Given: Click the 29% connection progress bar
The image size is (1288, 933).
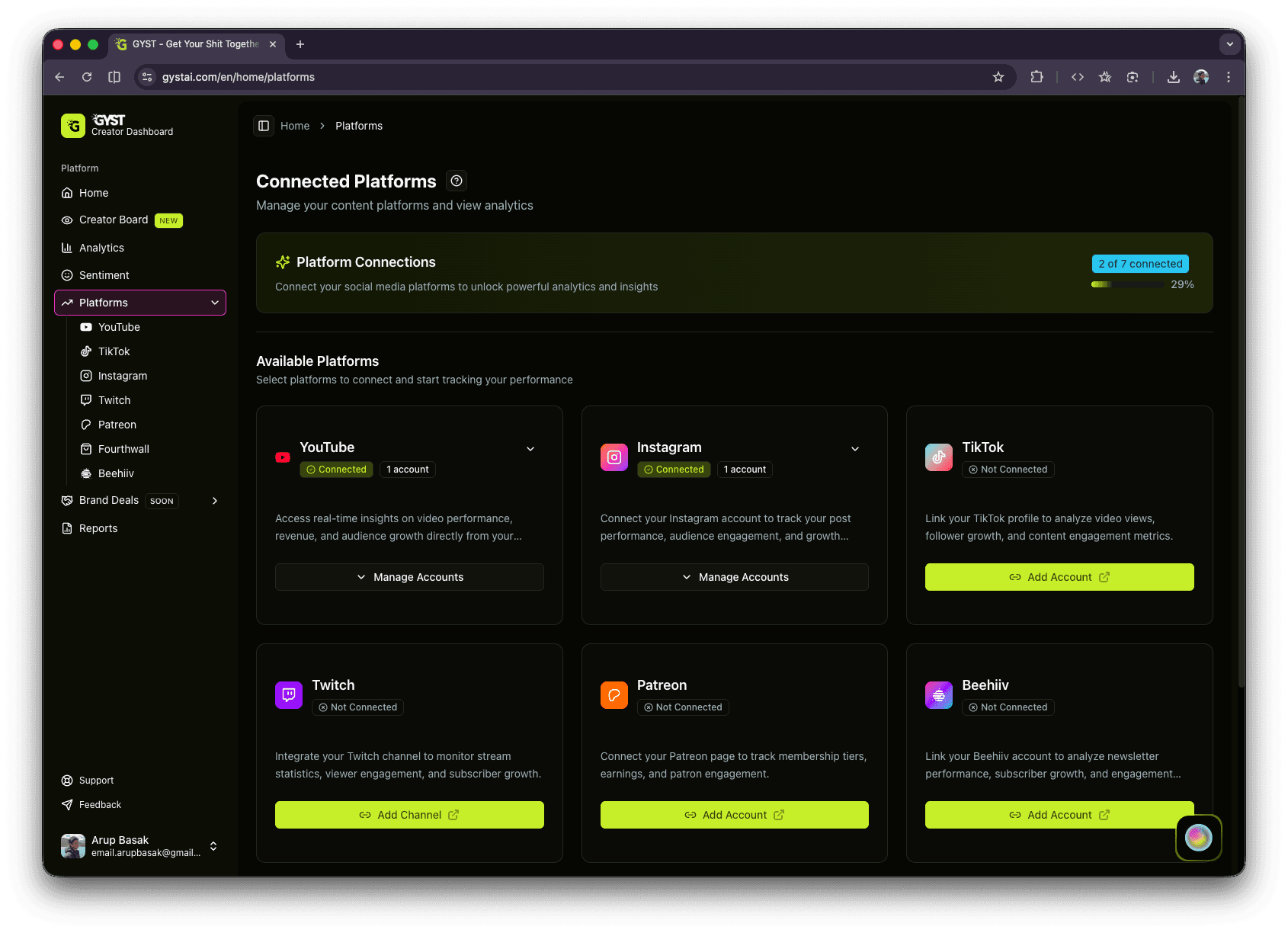Looking at the screenshot, I should point(1129,284).
